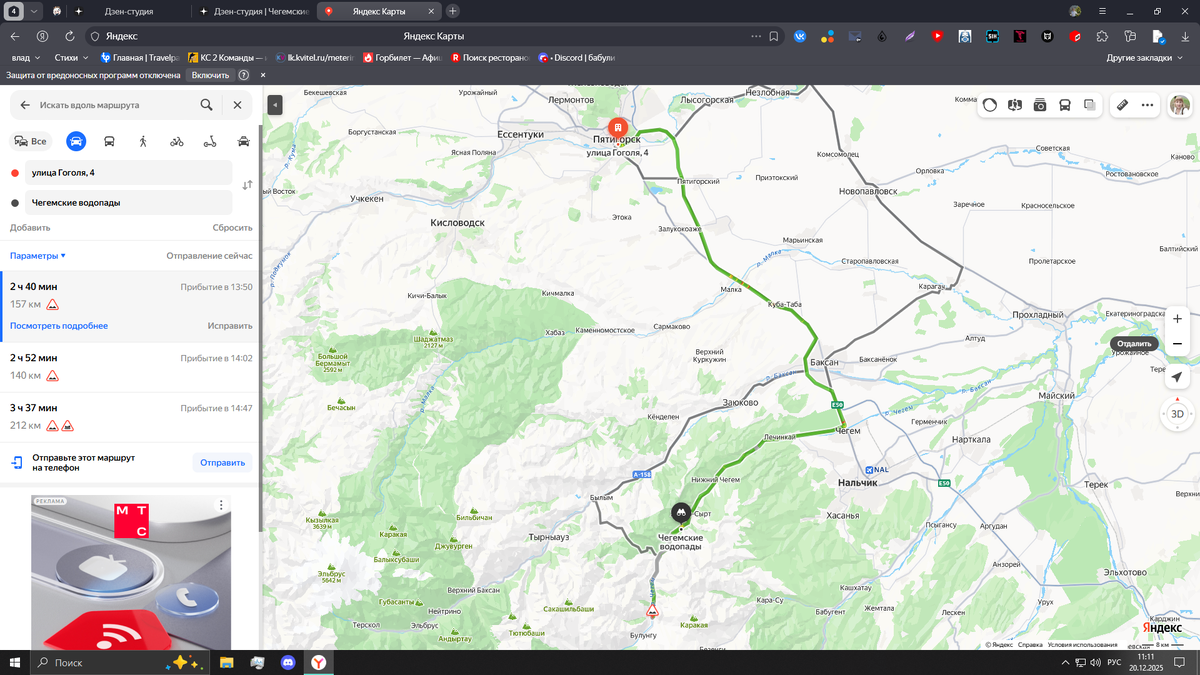Zoom in on the map with plus
The image size is (1200, 675).
coord(1178,319)
